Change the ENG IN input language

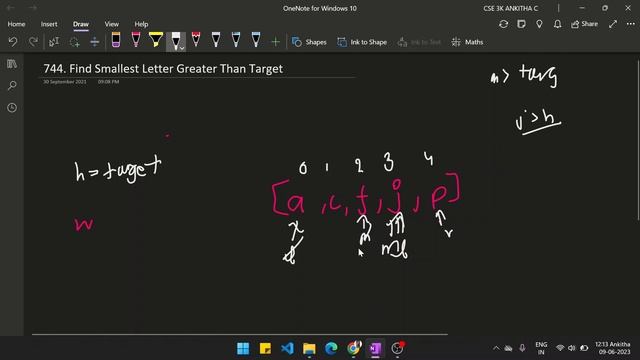point(541,348)
